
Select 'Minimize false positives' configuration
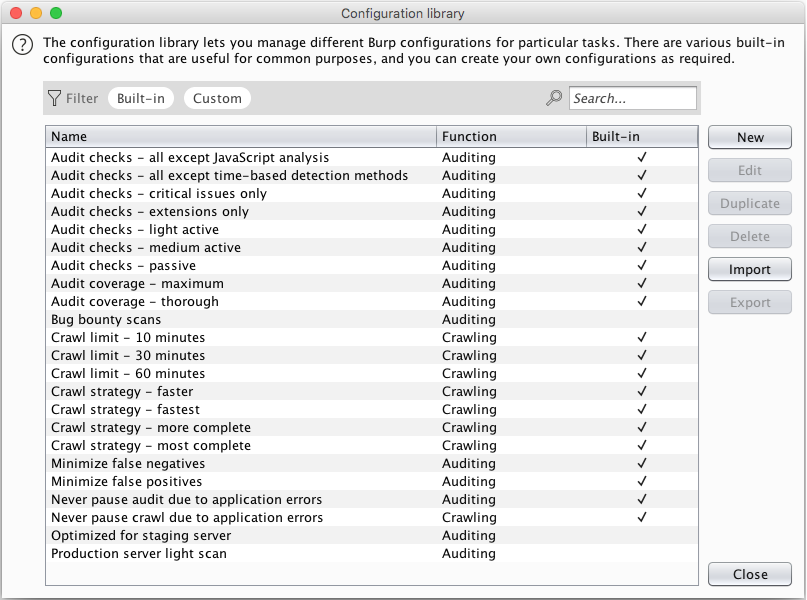(x=372, y=482)
